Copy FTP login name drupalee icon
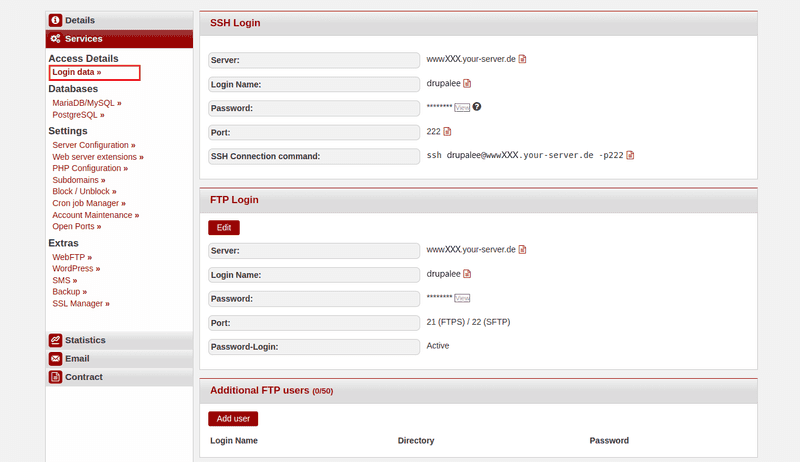Screen dimensions: 800x462 [467, 274]
